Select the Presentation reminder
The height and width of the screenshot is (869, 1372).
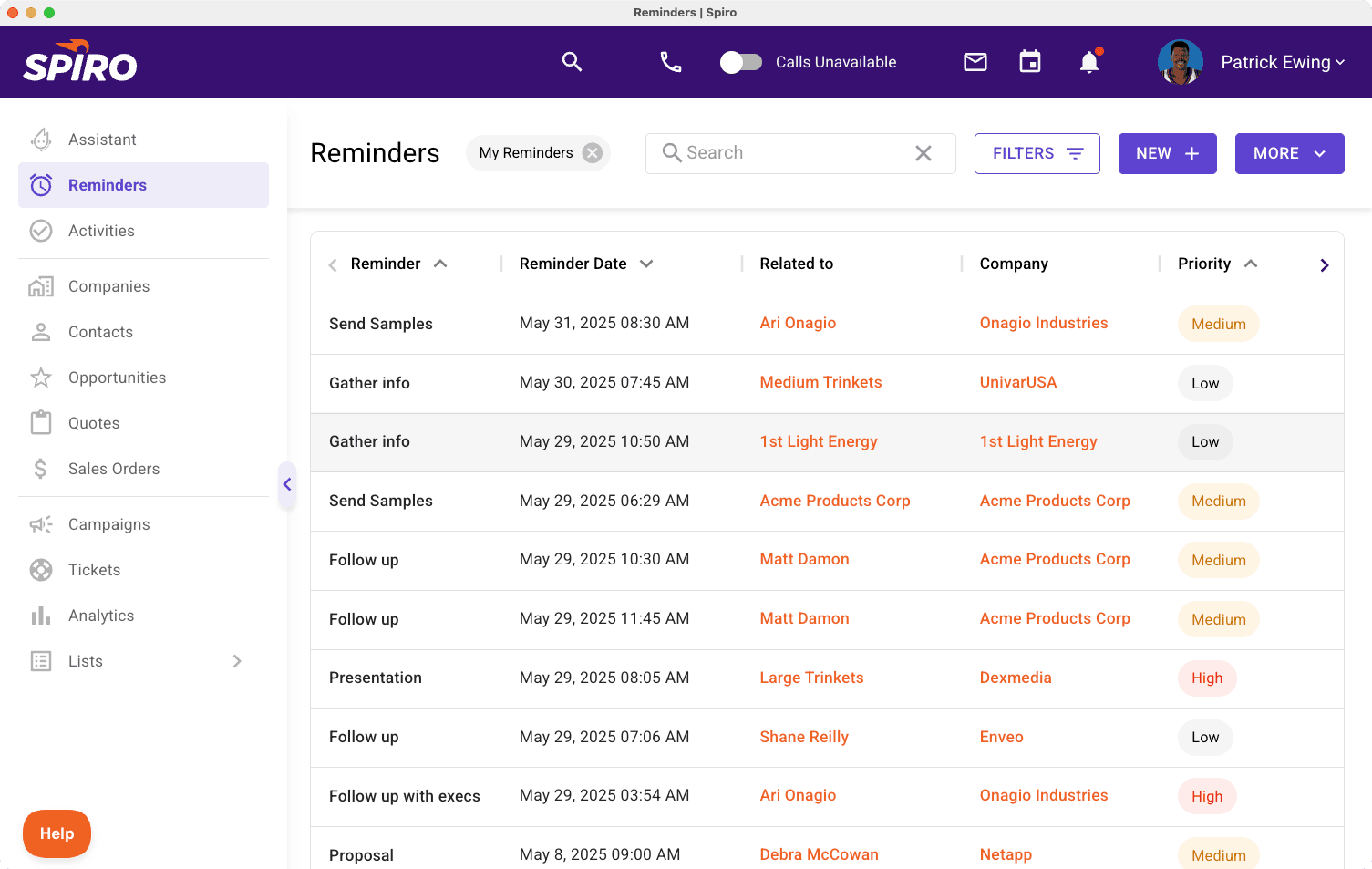click(376, 678)
